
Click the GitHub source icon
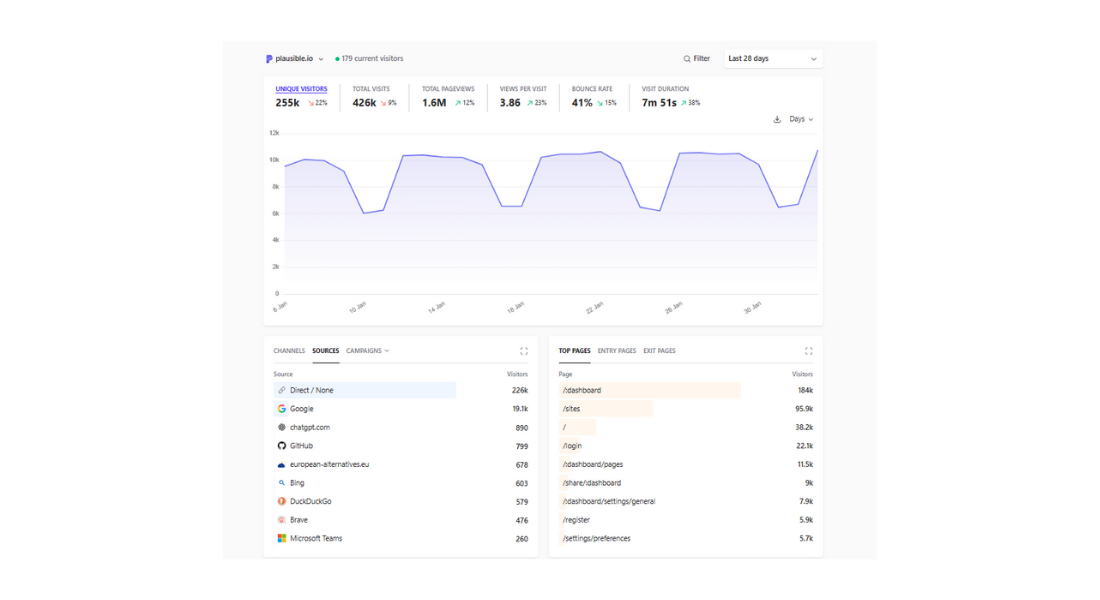(x=282, y=446)
